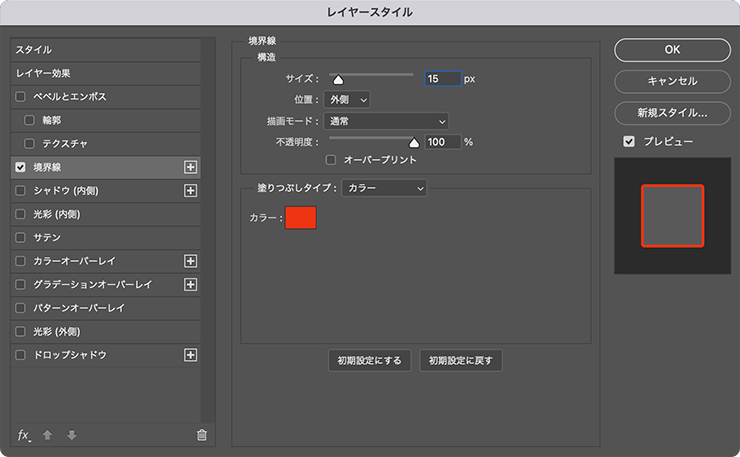Click the plus icon beside ドロップシャドウ
Screen dimensions: 740x457
[x=190, y=355]
